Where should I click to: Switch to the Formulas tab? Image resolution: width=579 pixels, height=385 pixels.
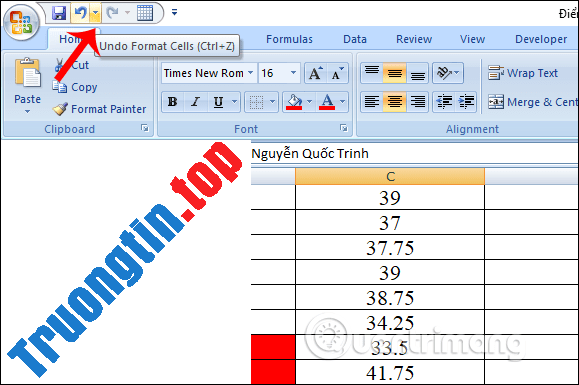point(289,39)
